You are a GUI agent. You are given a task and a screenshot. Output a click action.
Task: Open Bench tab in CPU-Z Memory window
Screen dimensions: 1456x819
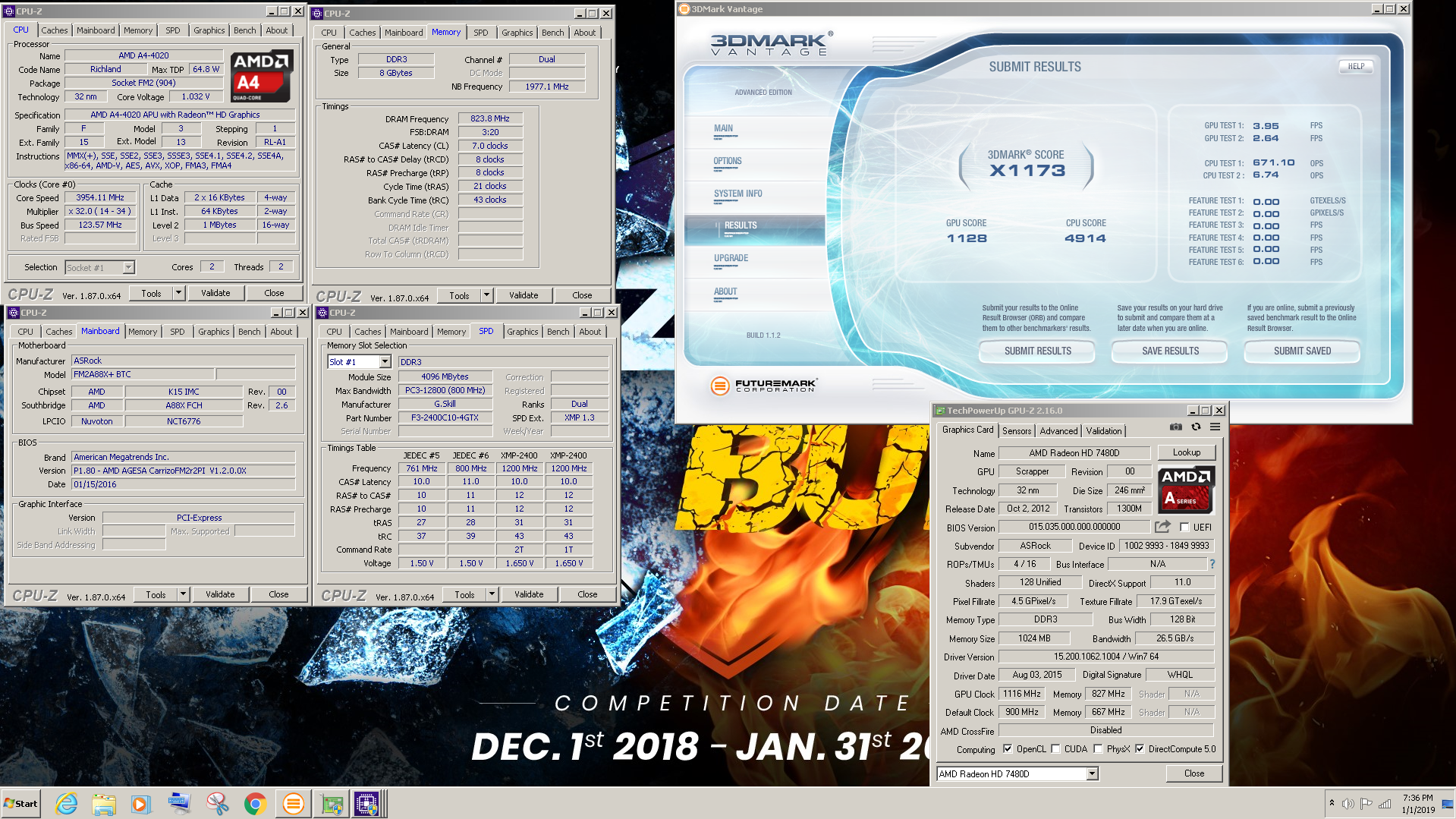[x=552, y=33]
